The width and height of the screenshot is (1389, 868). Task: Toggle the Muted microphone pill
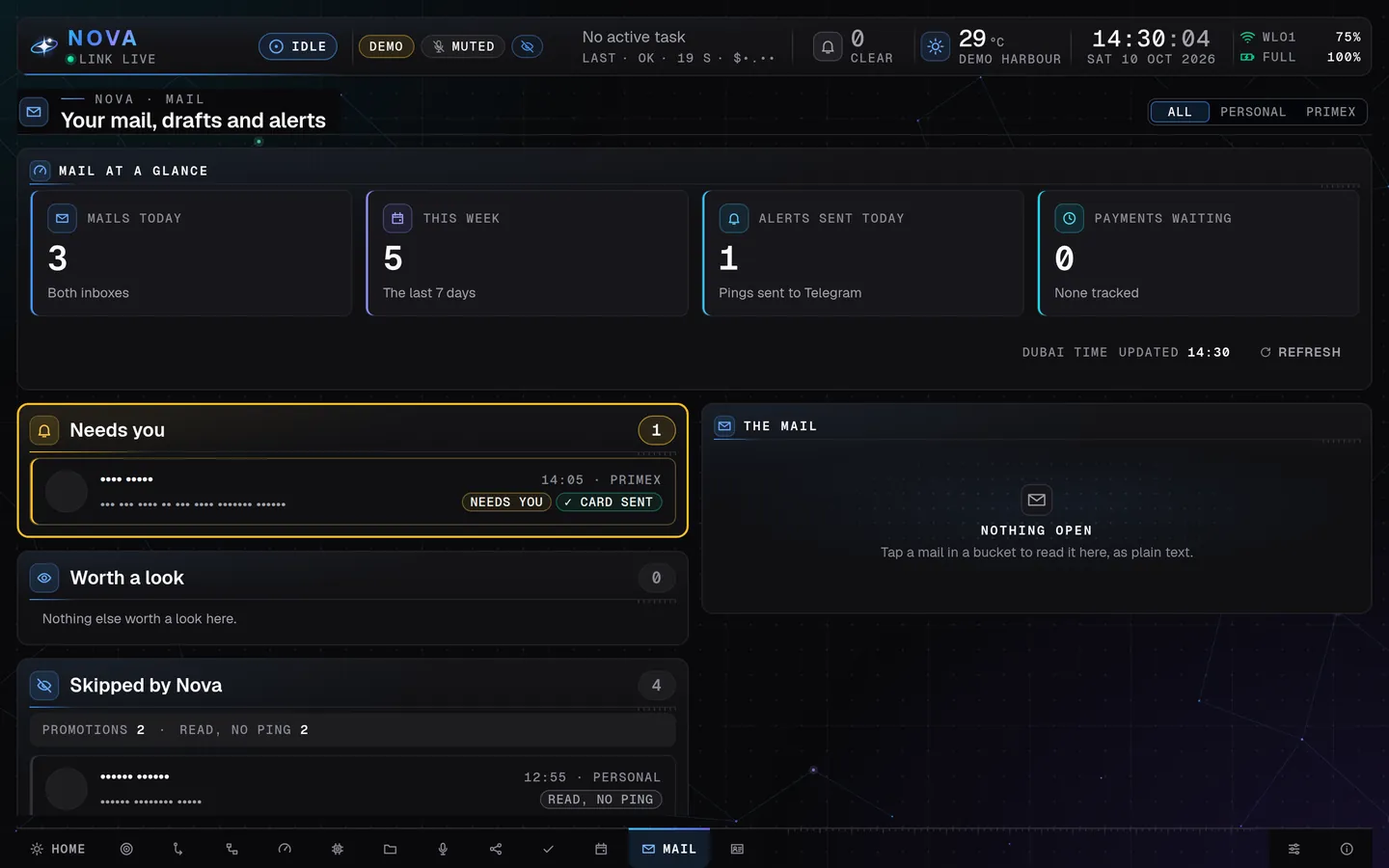[x=463, y=46]
